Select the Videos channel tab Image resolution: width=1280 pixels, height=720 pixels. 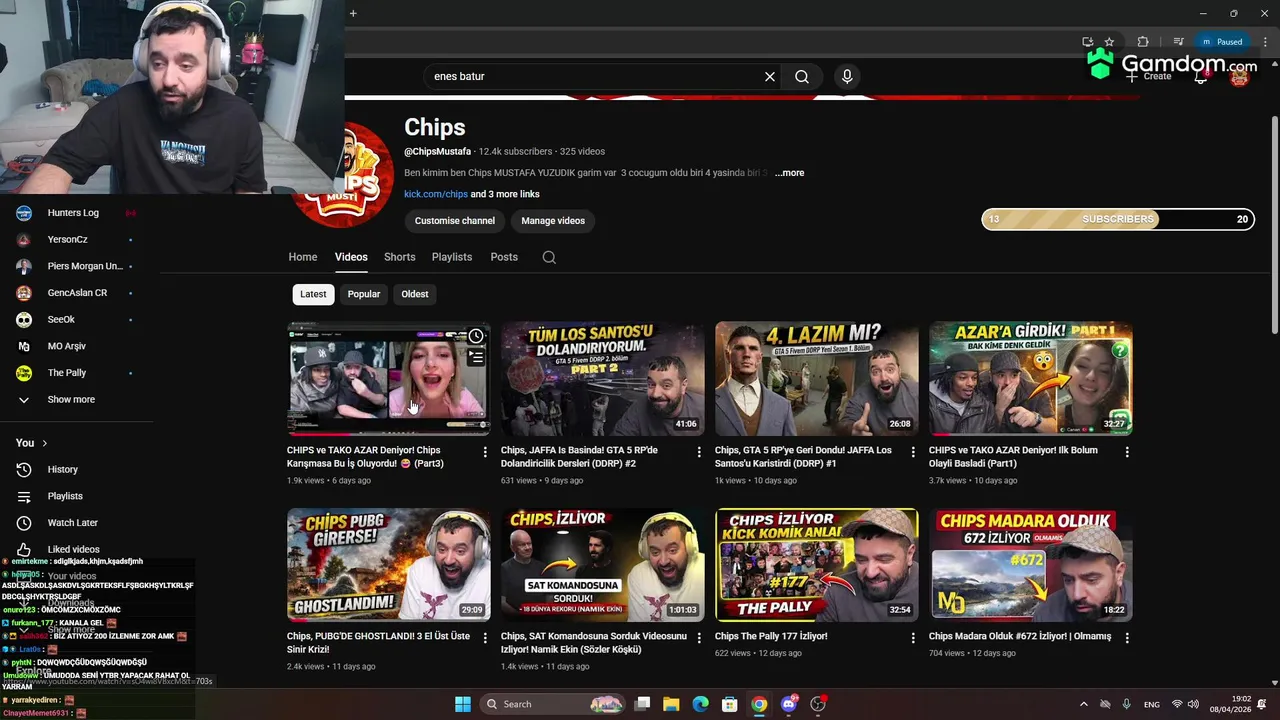click(351, 257)
